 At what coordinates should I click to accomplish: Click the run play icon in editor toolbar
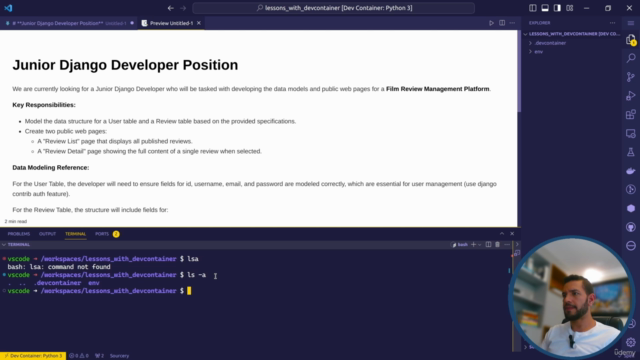click(x=491, y=23)
